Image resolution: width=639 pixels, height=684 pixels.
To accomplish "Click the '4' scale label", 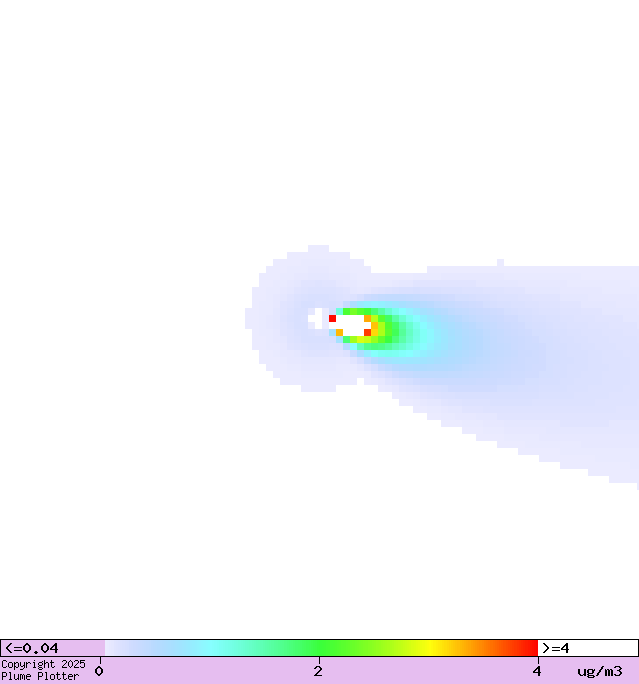I will pyautogui.click(x=537, y=671).
